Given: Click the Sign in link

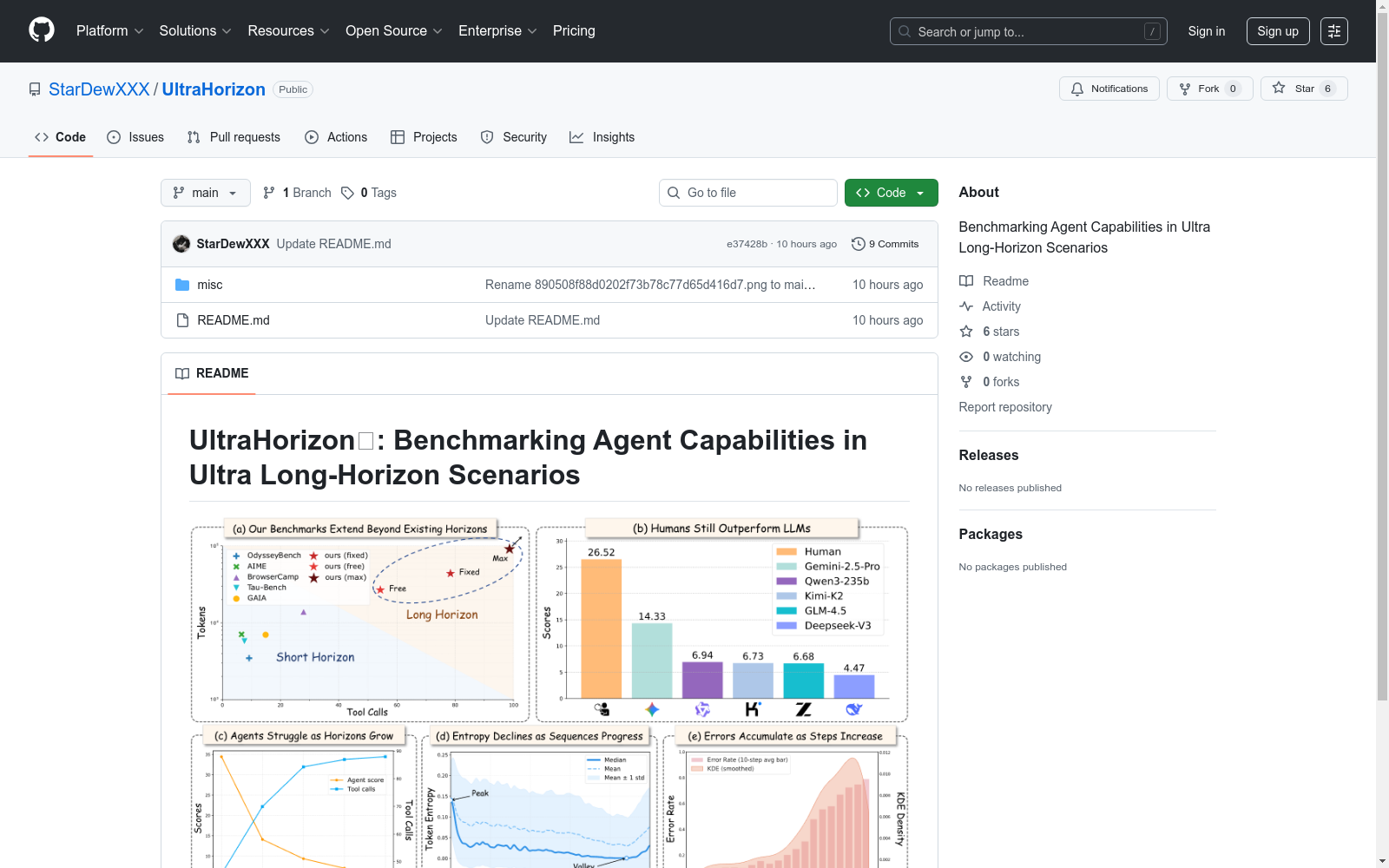Looking at the screenshot, I should tap(1207, 31).
